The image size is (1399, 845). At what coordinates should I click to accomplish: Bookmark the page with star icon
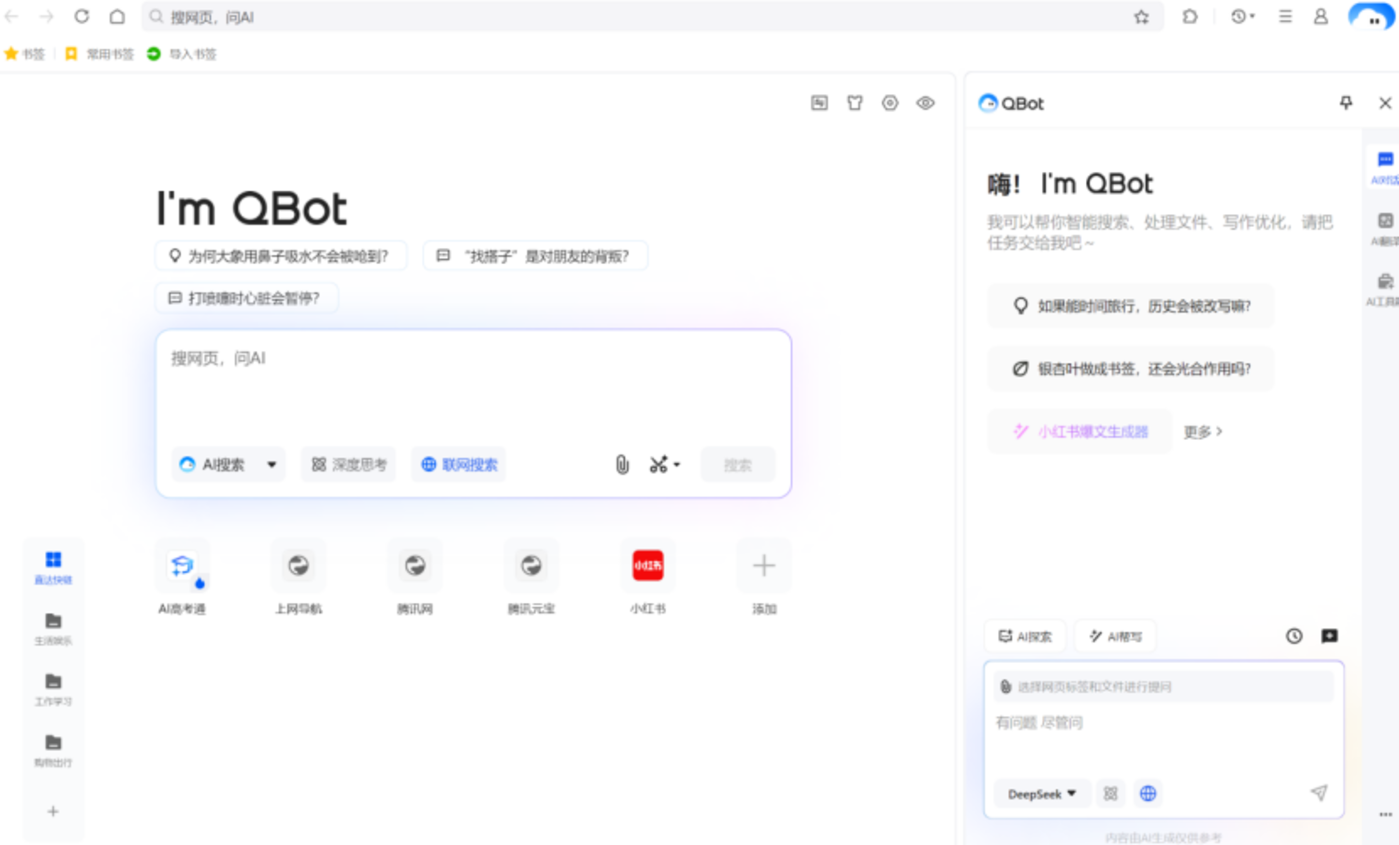(1141, 16)
